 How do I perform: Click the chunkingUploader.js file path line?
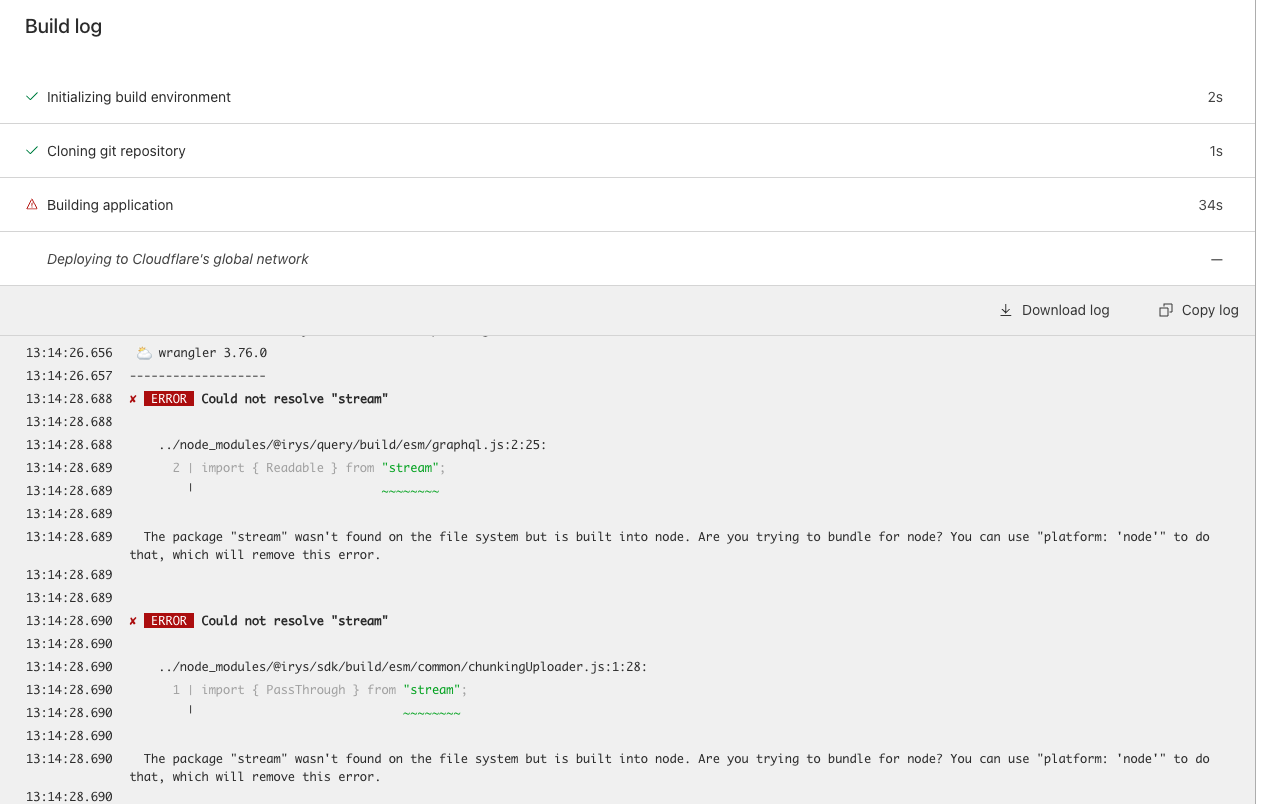pyautogui.click(x=402, y=667)
